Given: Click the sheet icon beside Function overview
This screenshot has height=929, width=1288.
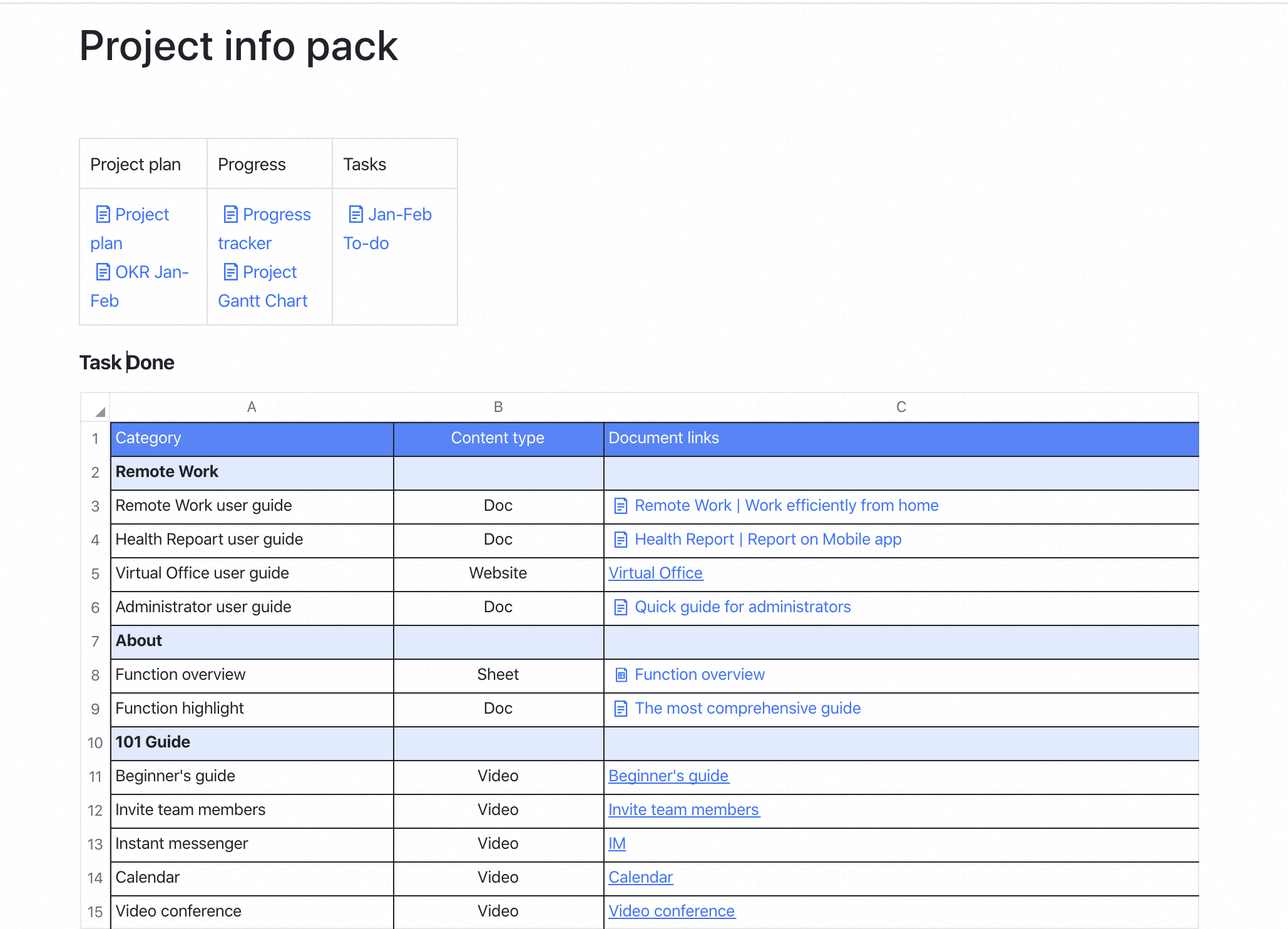Looking at the screenshot, I should [x=620, y=674].
